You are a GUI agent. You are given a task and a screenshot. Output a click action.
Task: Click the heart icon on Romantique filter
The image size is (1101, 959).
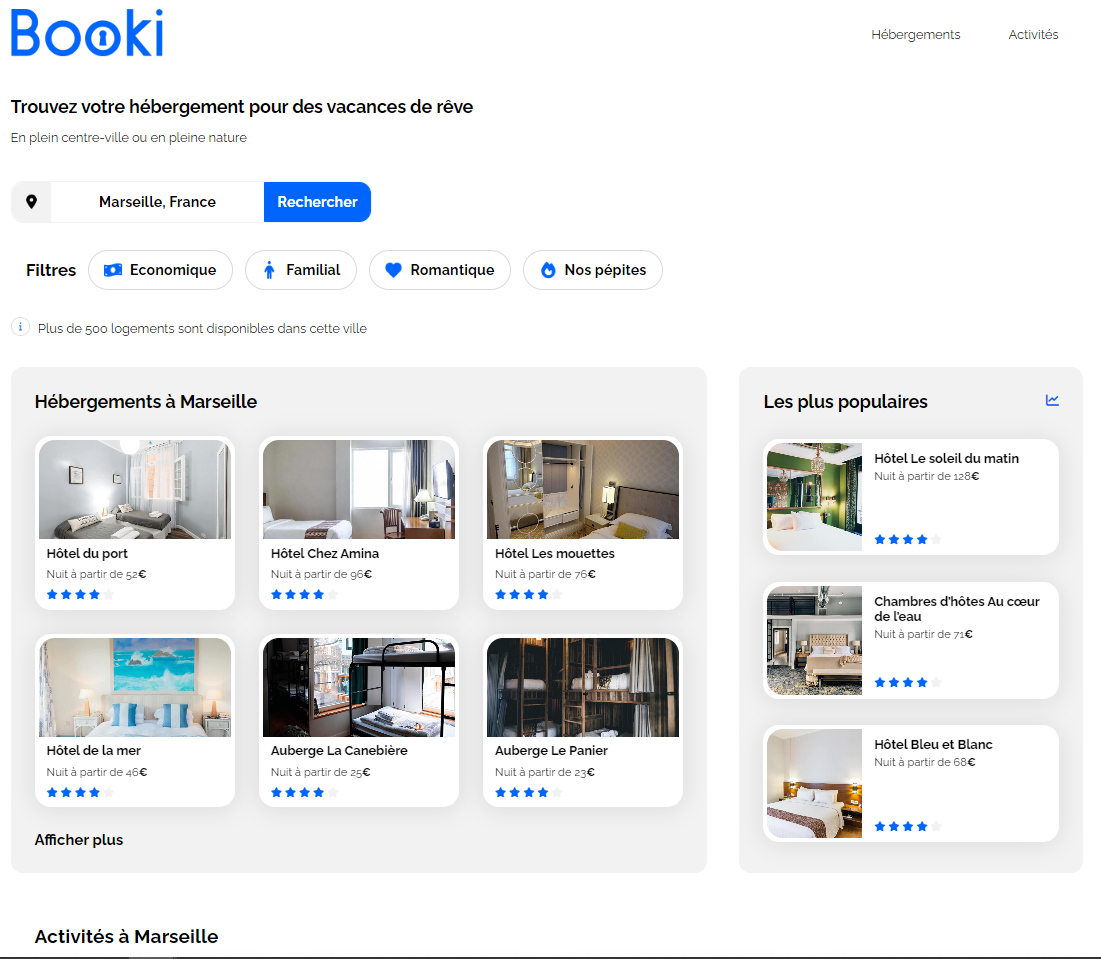click(393, 270)
